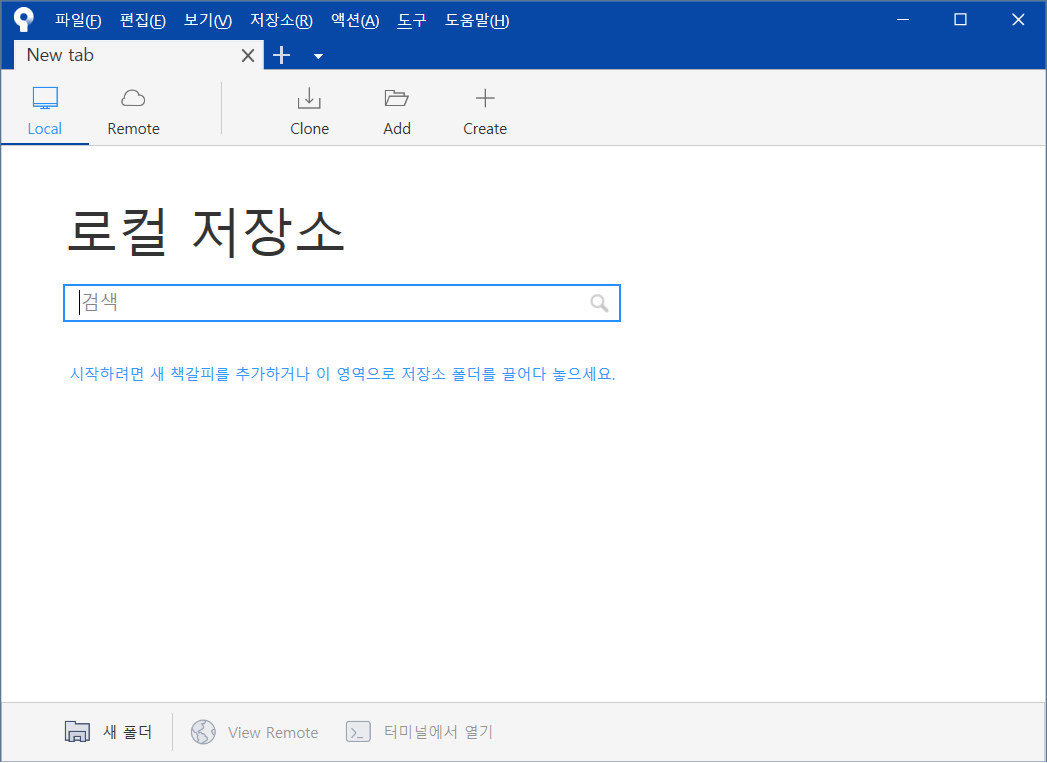Screen dimensions: 1047x763
Task: Open the 도구 menu
Action: pyautogui.click(x=412, y=21)
